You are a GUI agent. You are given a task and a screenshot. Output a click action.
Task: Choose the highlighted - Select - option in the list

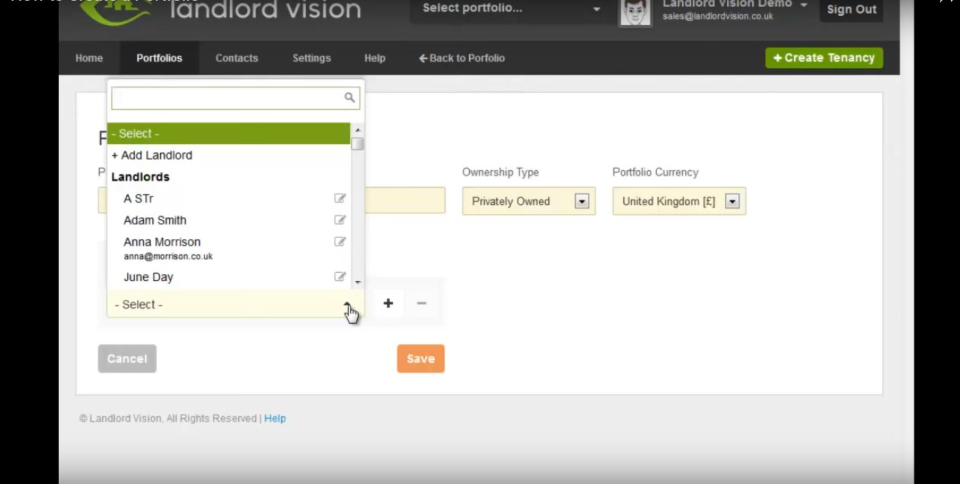point(228,133)
